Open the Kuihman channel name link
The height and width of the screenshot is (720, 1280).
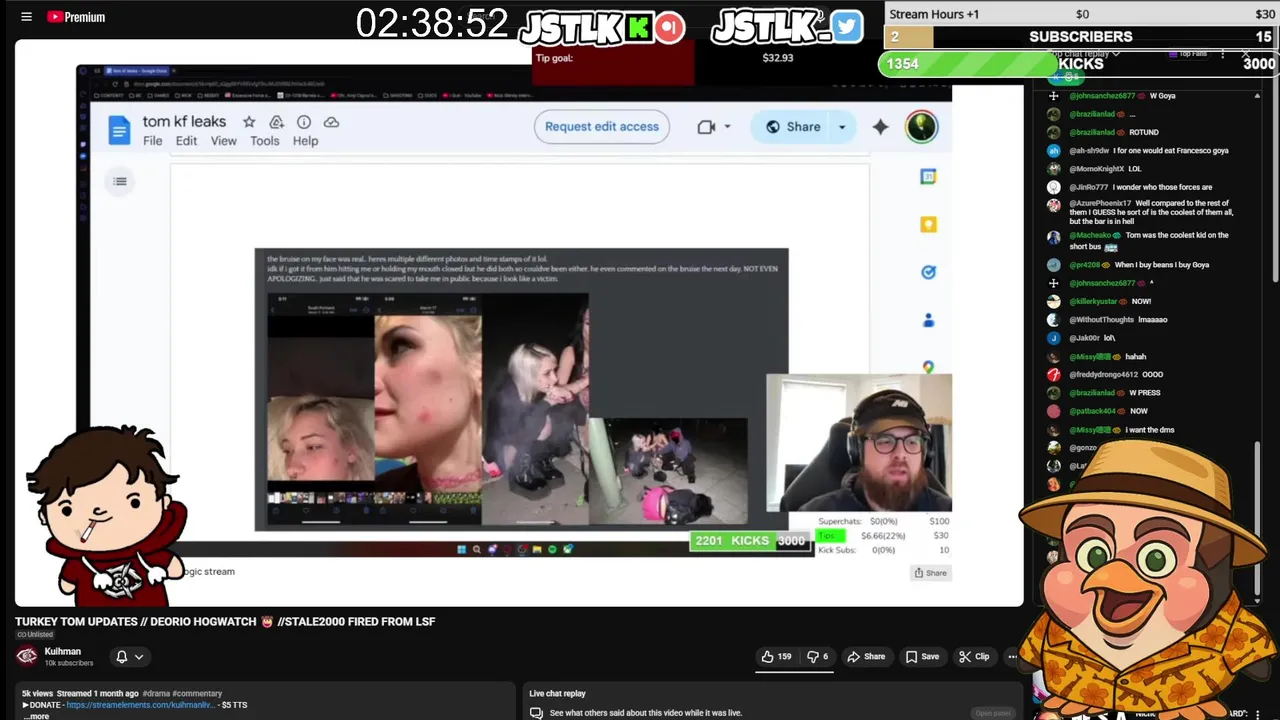click(63, 651)
